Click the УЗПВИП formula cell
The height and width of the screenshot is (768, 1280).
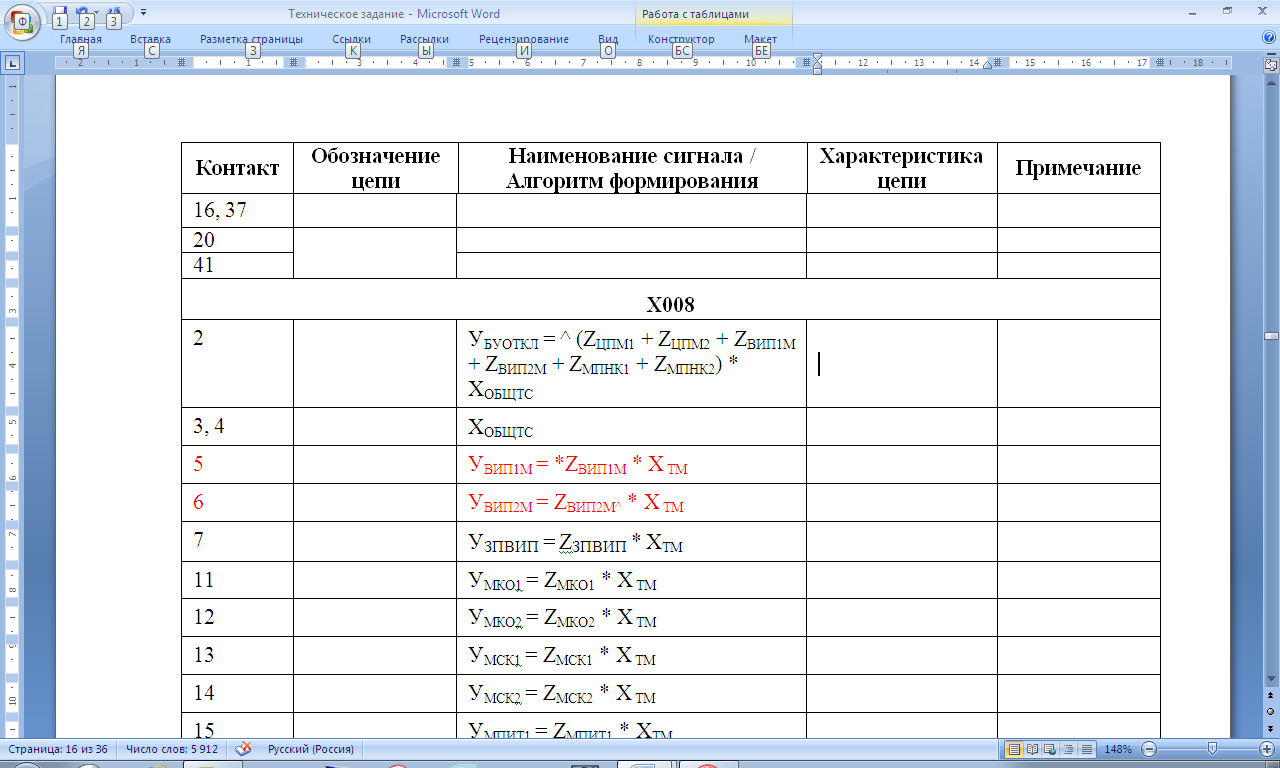[x=632, y=542]
